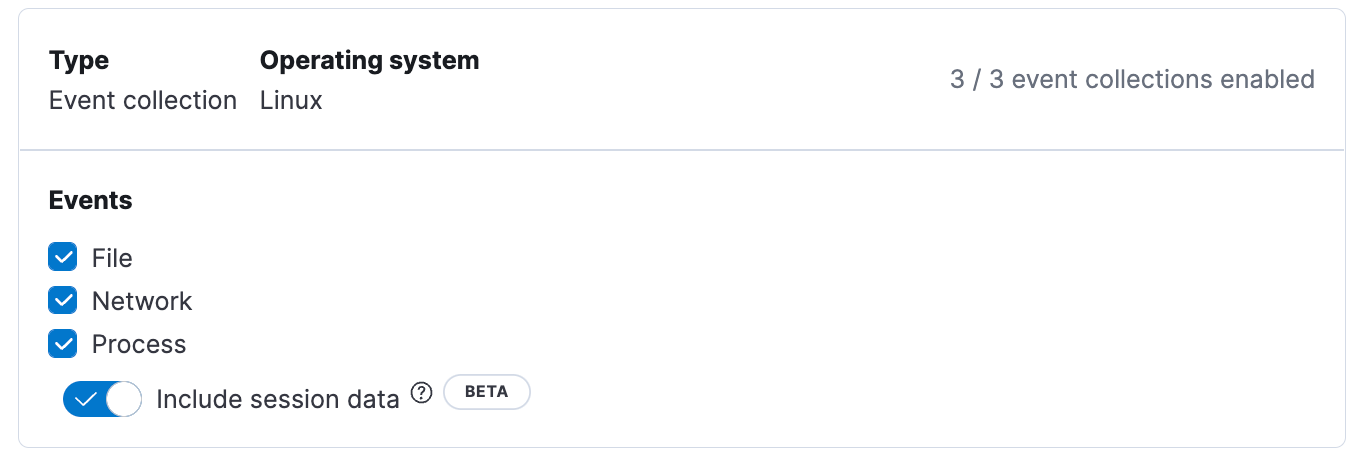Disable the Include session data switch

(102, 399)
